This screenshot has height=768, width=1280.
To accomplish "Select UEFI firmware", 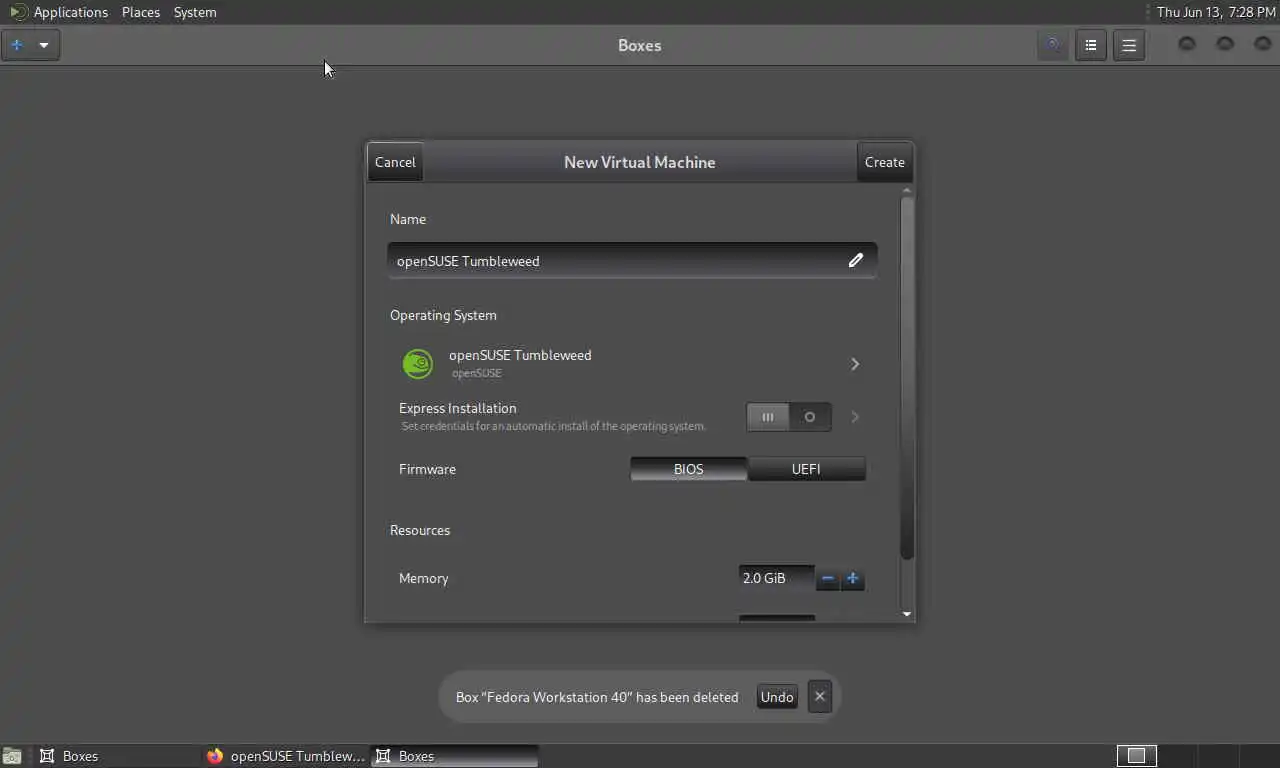I will pos(806,469).
